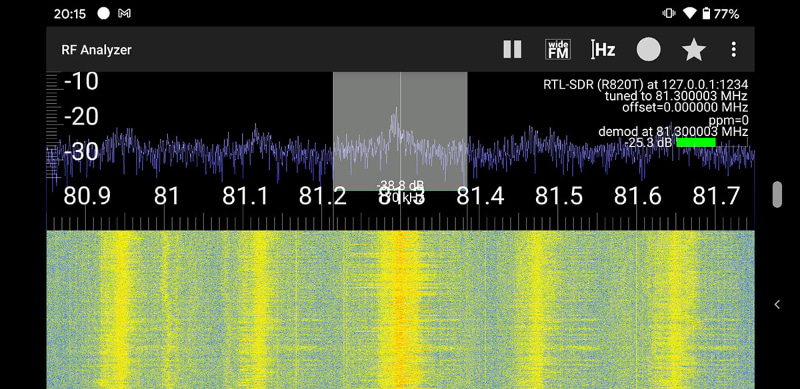Tap the 81.1 frequency axis label
This screenshot has height=389, width=800.
[245, 197]
